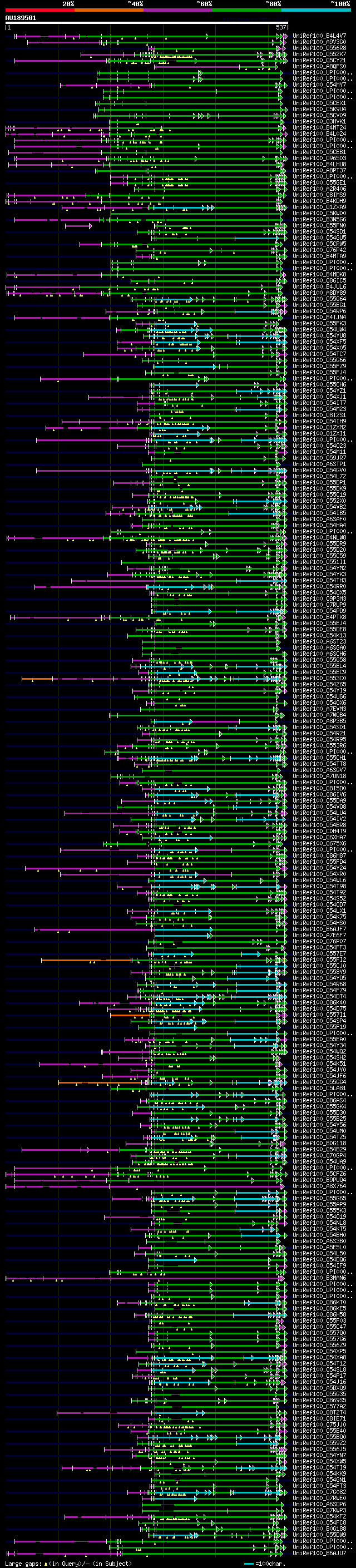Screen dimensions: 356x1568
Task: Click the purple ~60% identity legend bar
Action: pyautogui.click(x=179, y=10)
